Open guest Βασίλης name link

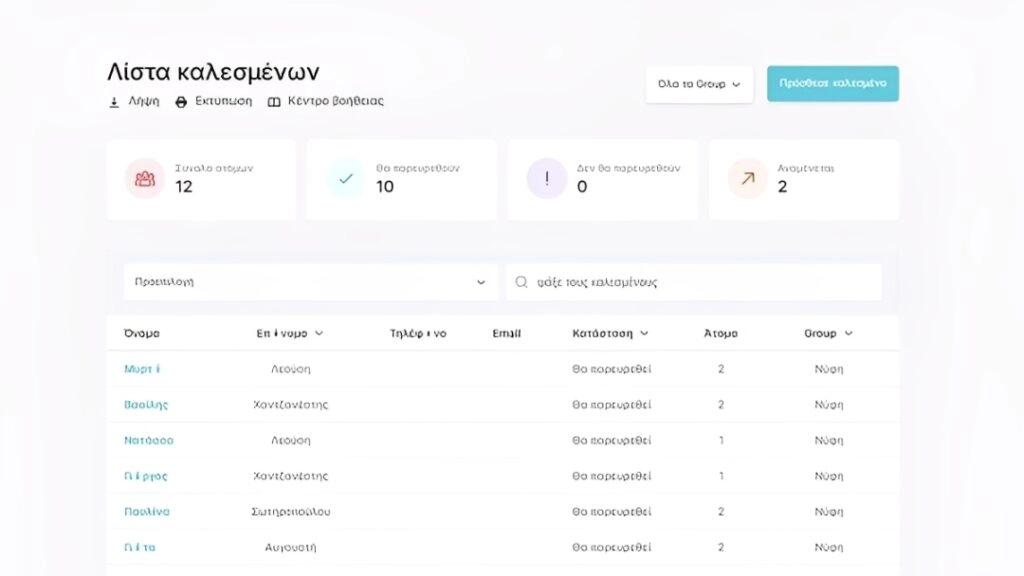(x=146, y=405)
